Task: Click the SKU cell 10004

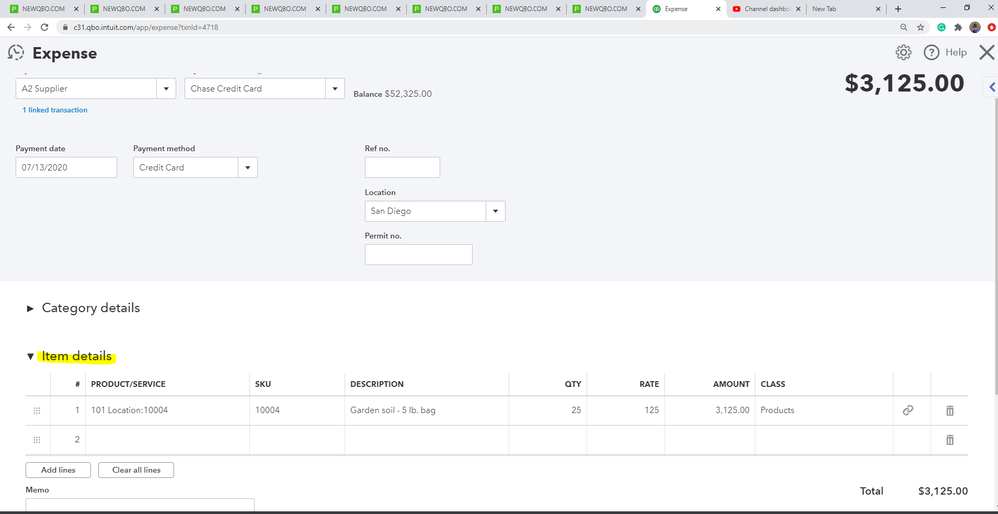Action: coord(297,410)
